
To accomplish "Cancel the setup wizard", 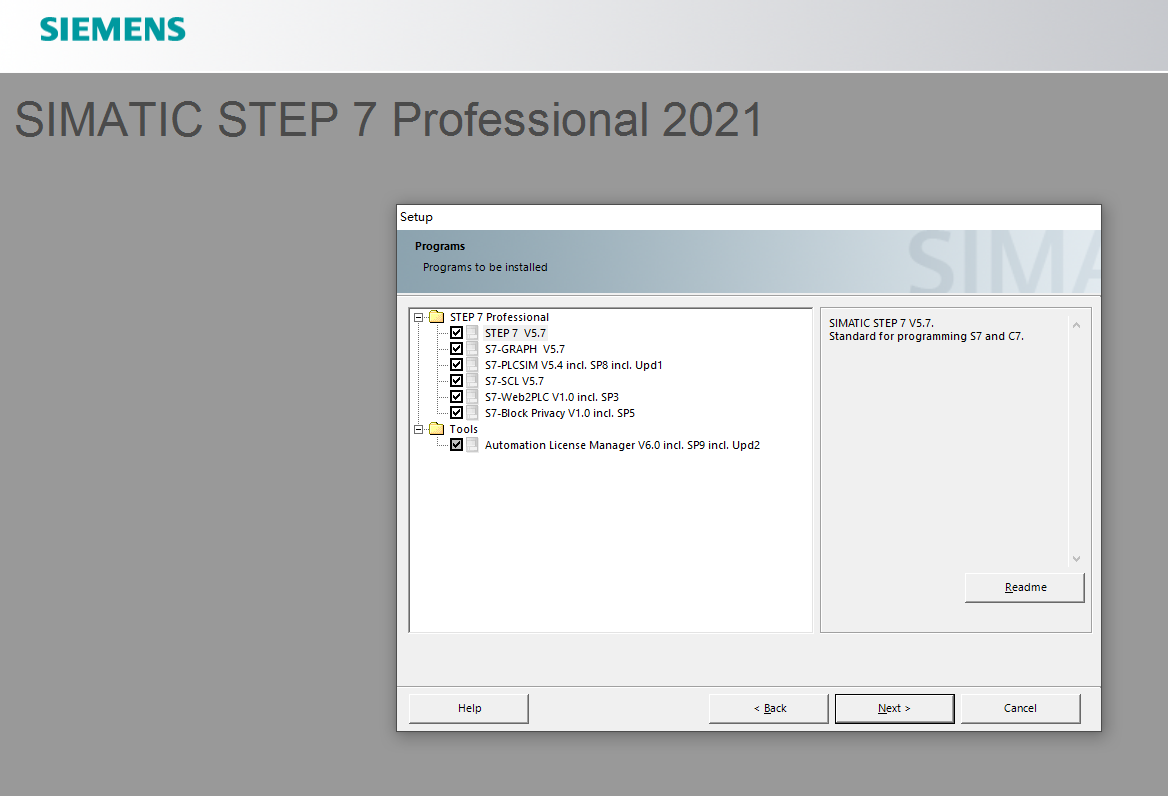I will (1020, 708).
